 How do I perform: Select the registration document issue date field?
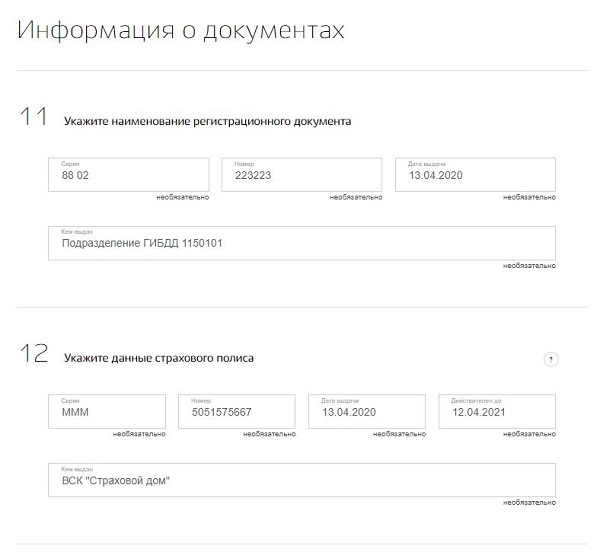tap(475, 174)
